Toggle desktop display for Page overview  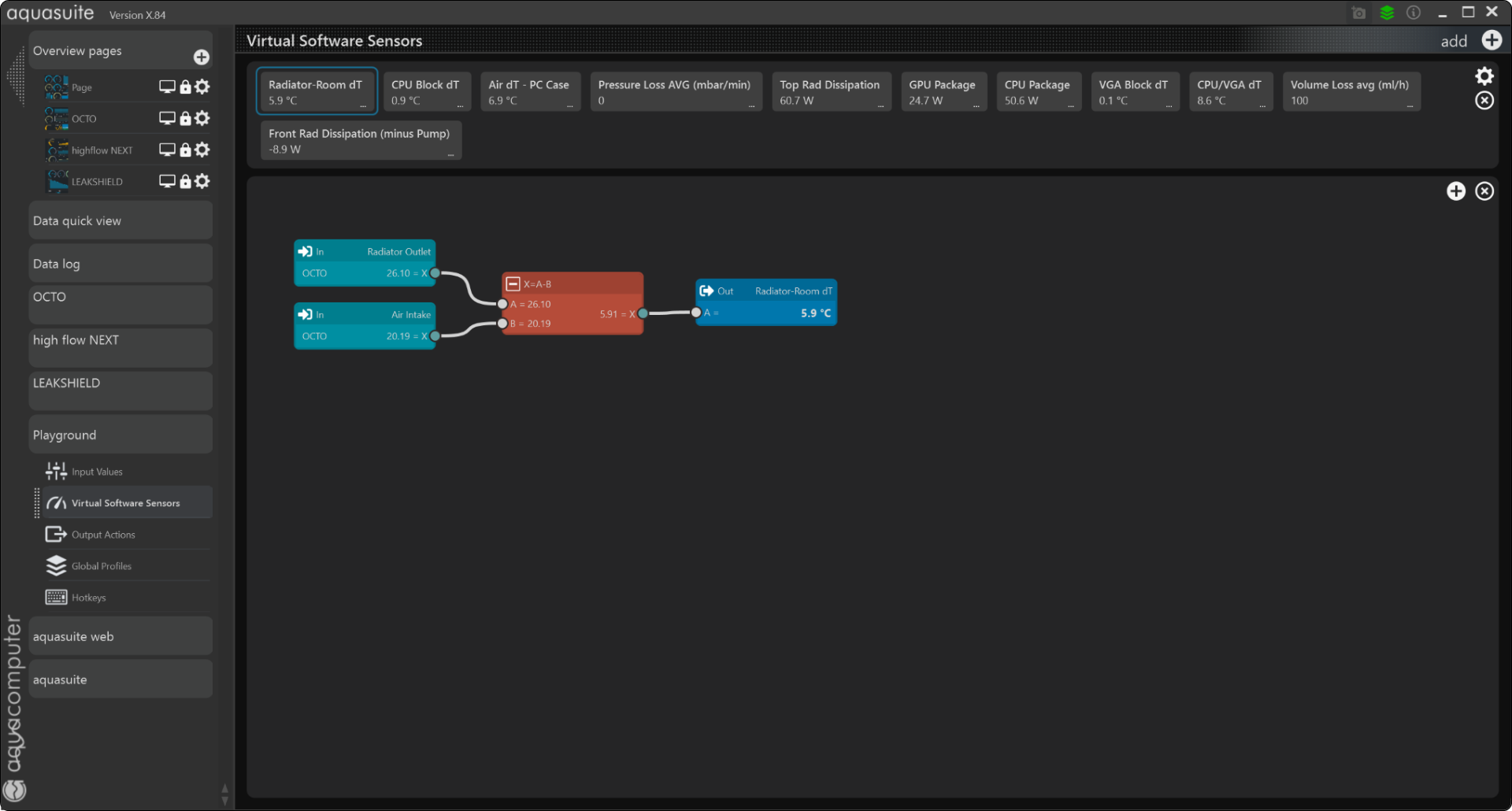coord(167,87)
